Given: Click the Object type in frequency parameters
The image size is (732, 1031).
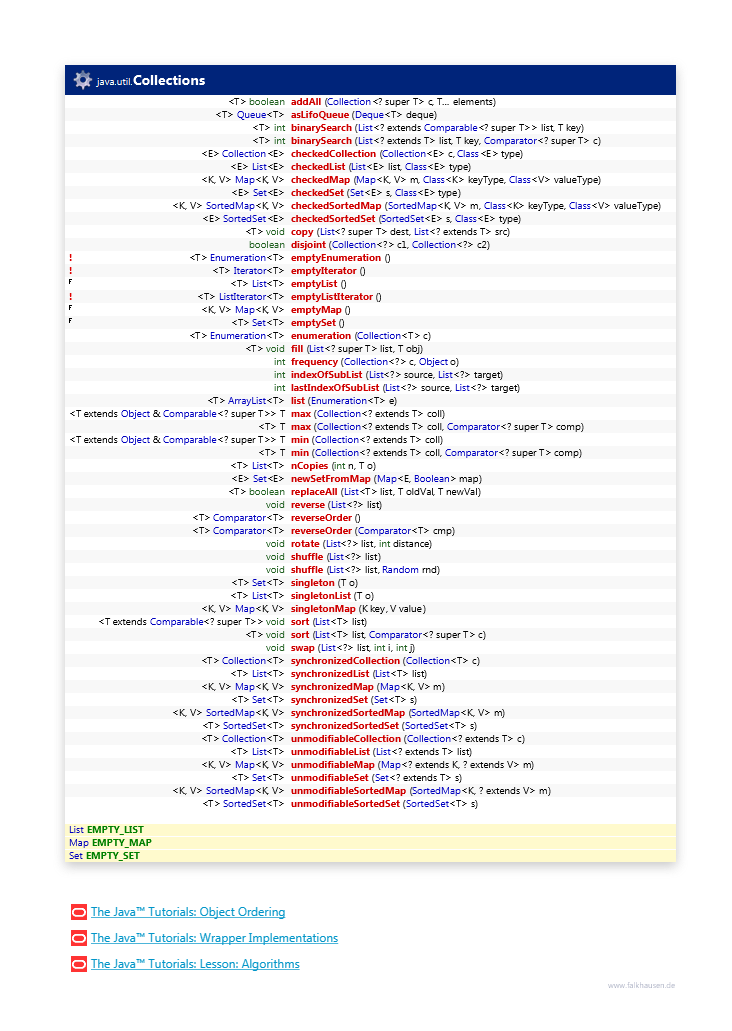Looking at the screenshot, I should (433, 362).
